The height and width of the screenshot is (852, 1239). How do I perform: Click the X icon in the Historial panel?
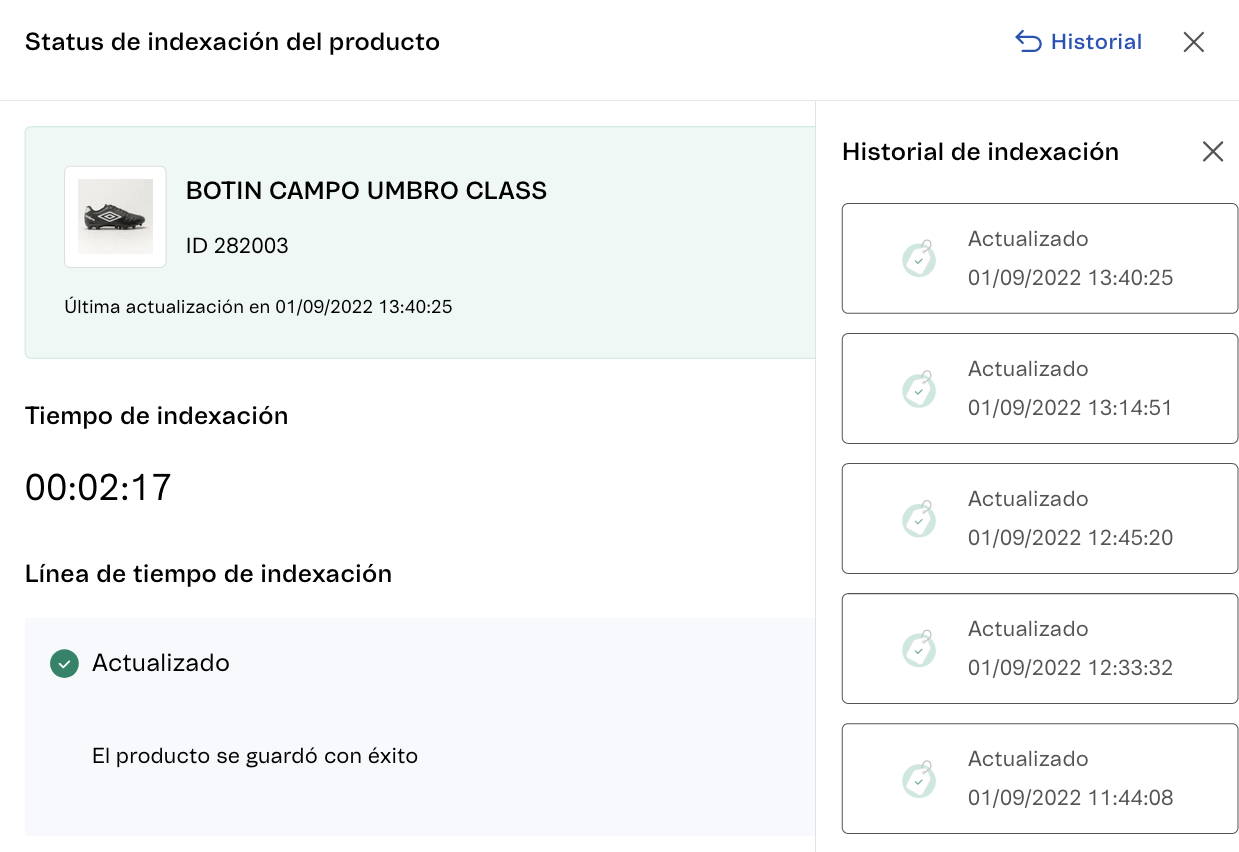1213,151
